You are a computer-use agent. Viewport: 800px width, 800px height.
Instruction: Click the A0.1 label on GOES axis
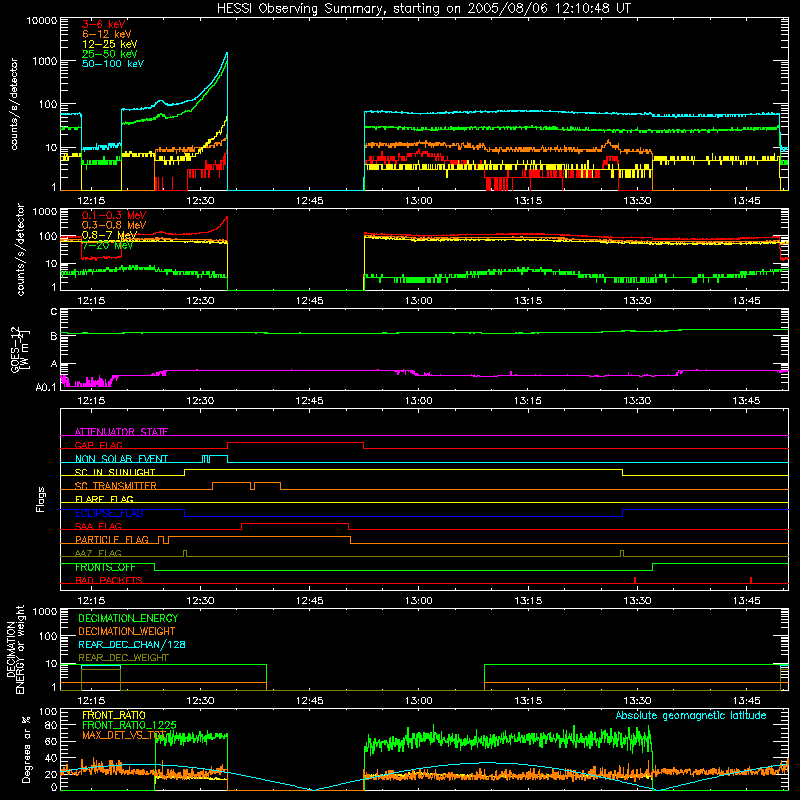click(x=46, y=387)
